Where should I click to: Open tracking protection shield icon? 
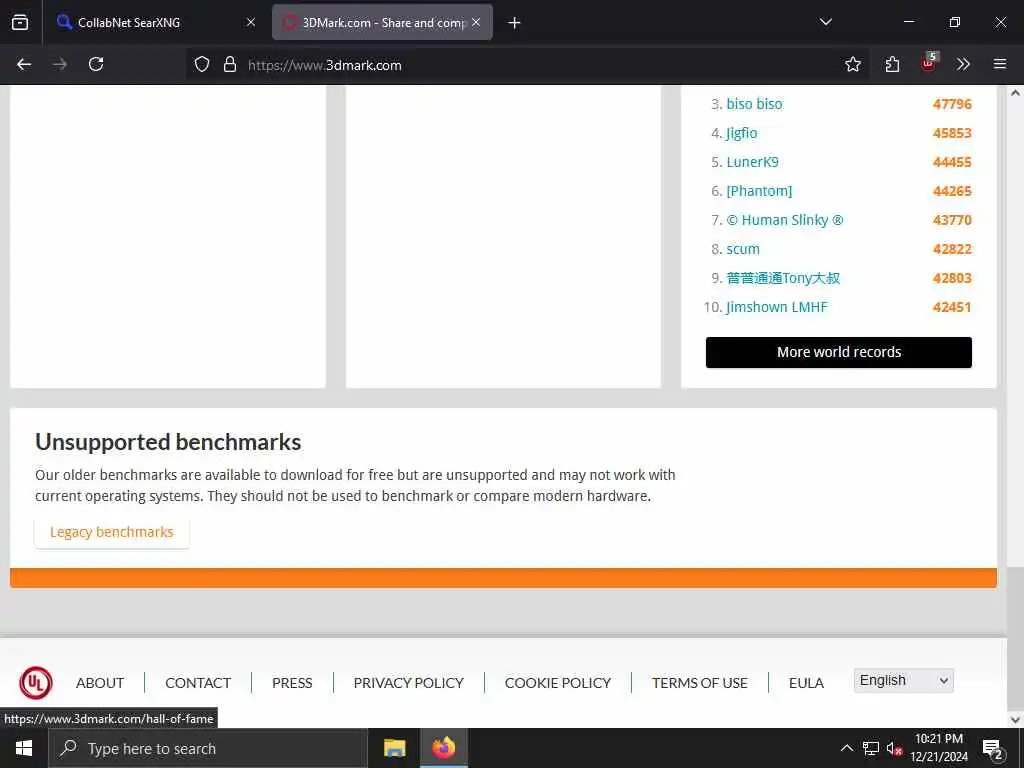pyautogui.click(x=202, y=64)
